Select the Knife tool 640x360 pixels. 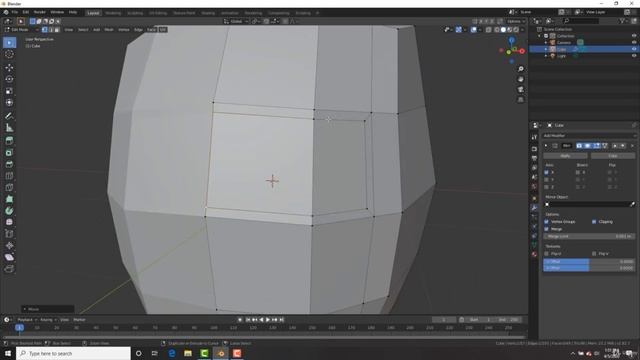point(9,188)
